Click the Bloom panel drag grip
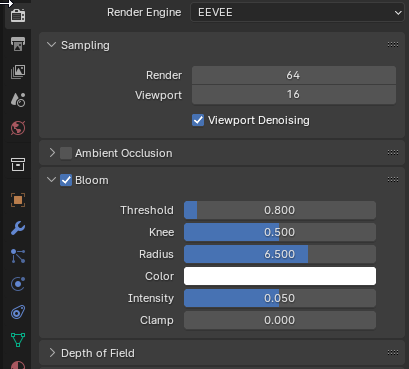409x369 pixels. click(393, 180)
